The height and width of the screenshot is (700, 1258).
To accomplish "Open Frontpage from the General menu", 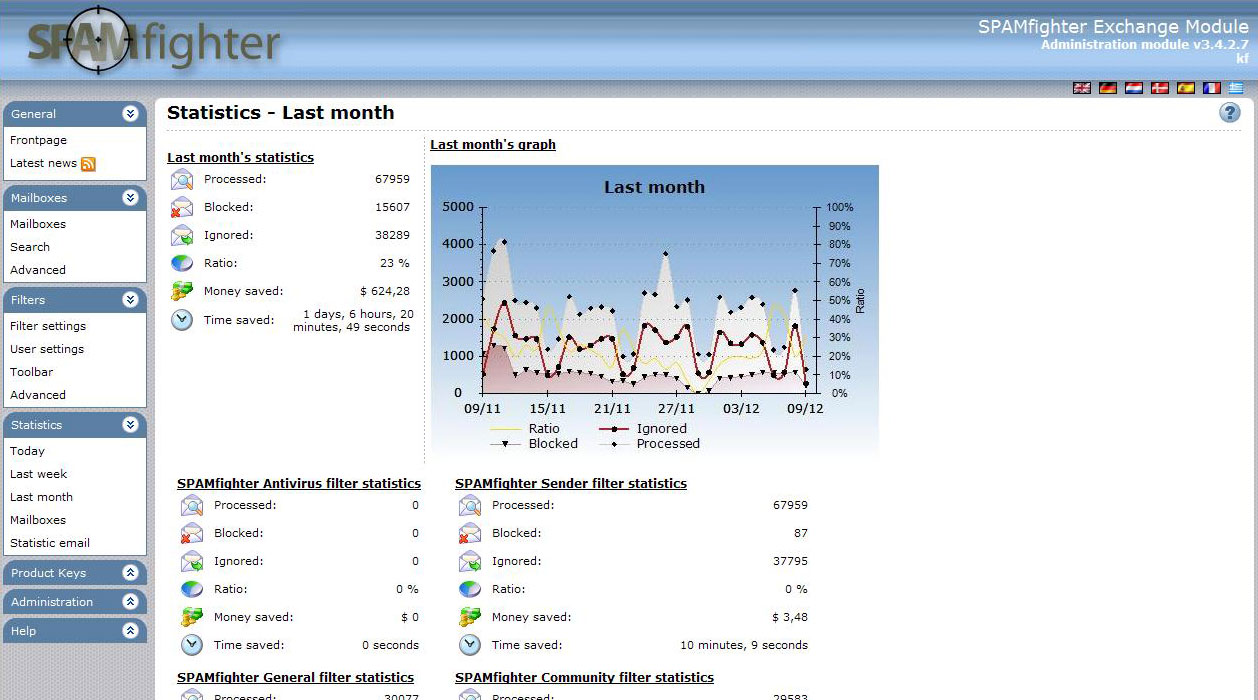I will click(39, 140).
